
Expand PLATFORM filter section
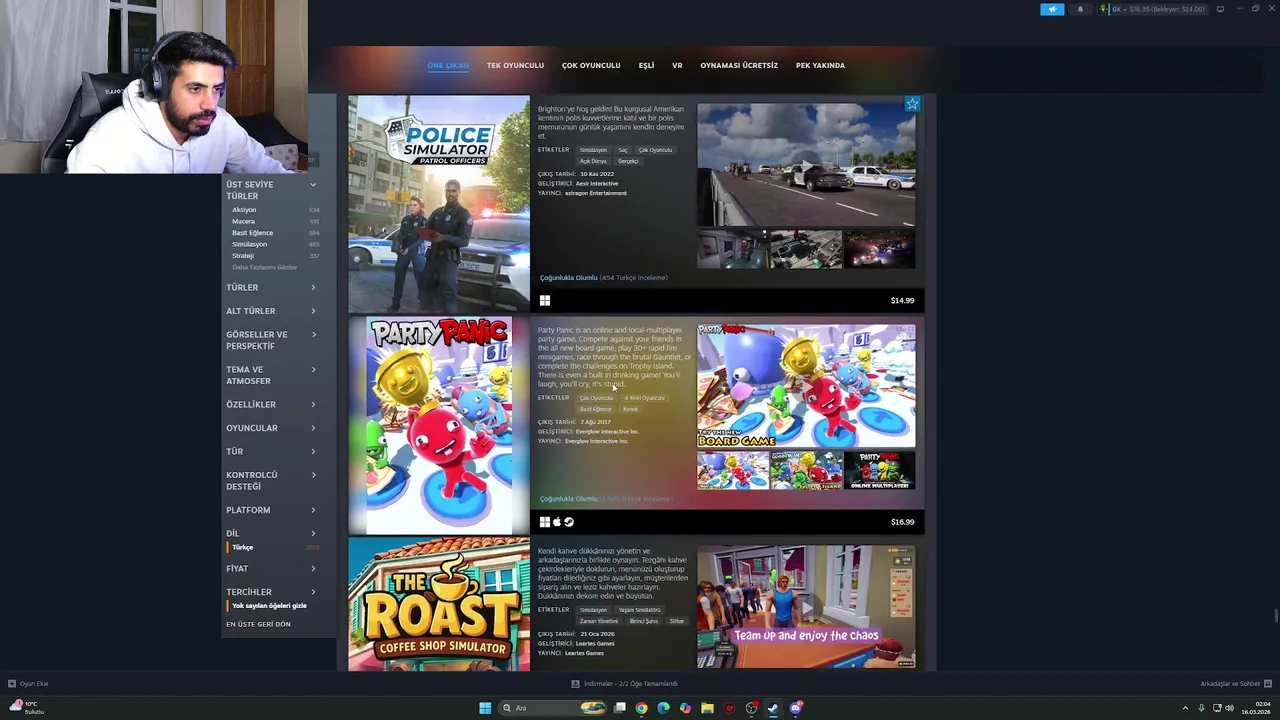[271, 510]
